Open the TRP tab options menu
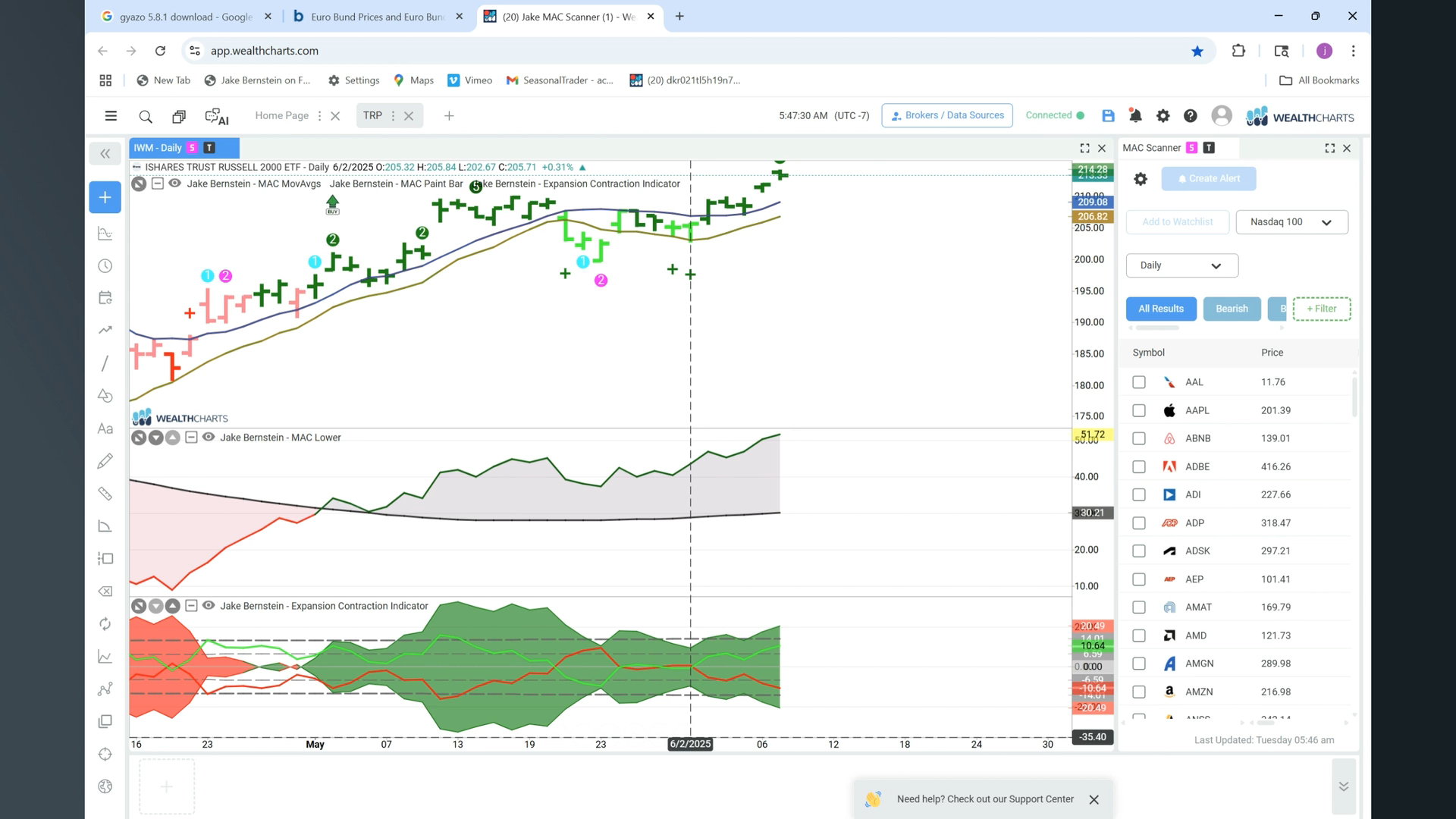The image size is (1456, 819). click(393, 116)
